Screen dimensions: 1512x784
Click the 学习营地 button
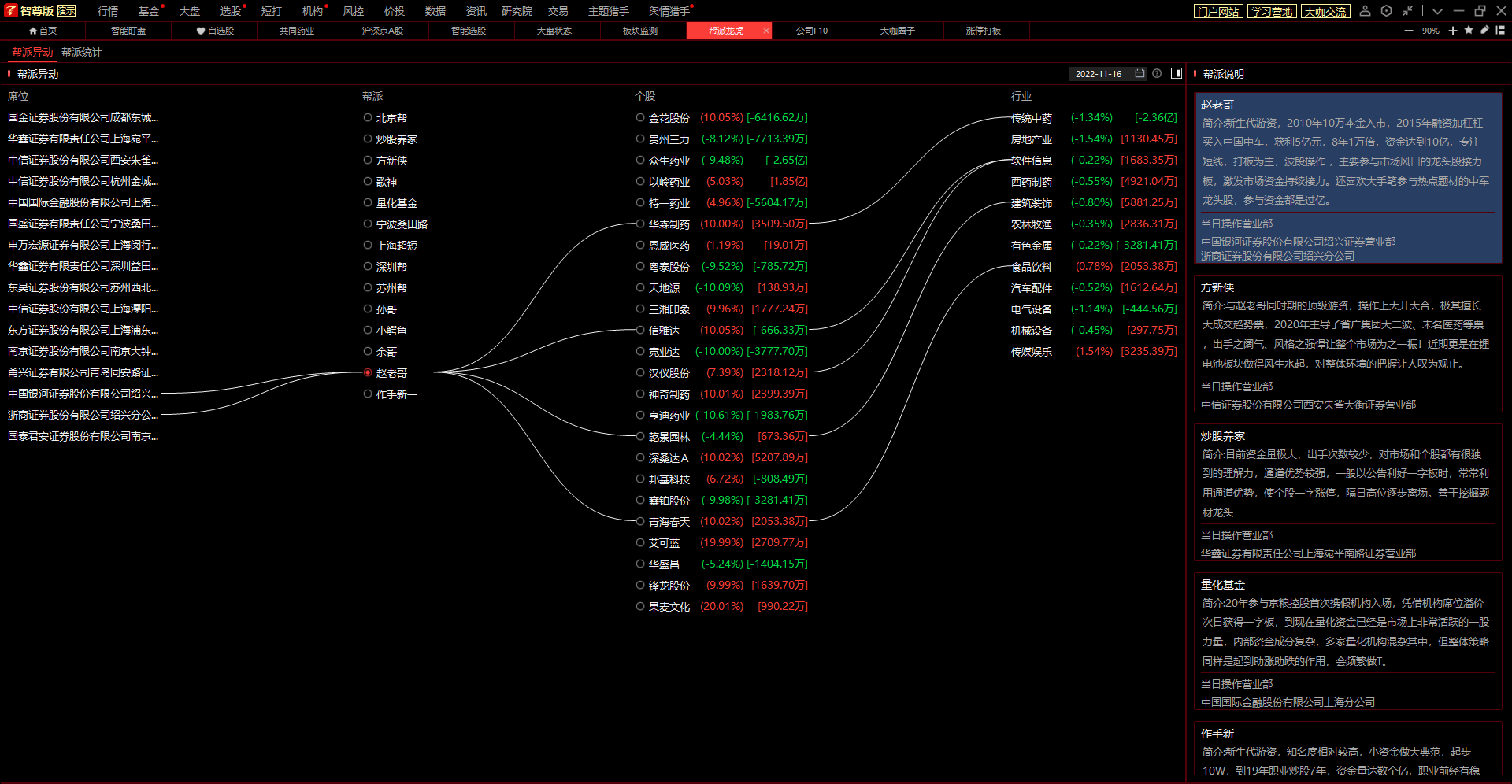1272,11
